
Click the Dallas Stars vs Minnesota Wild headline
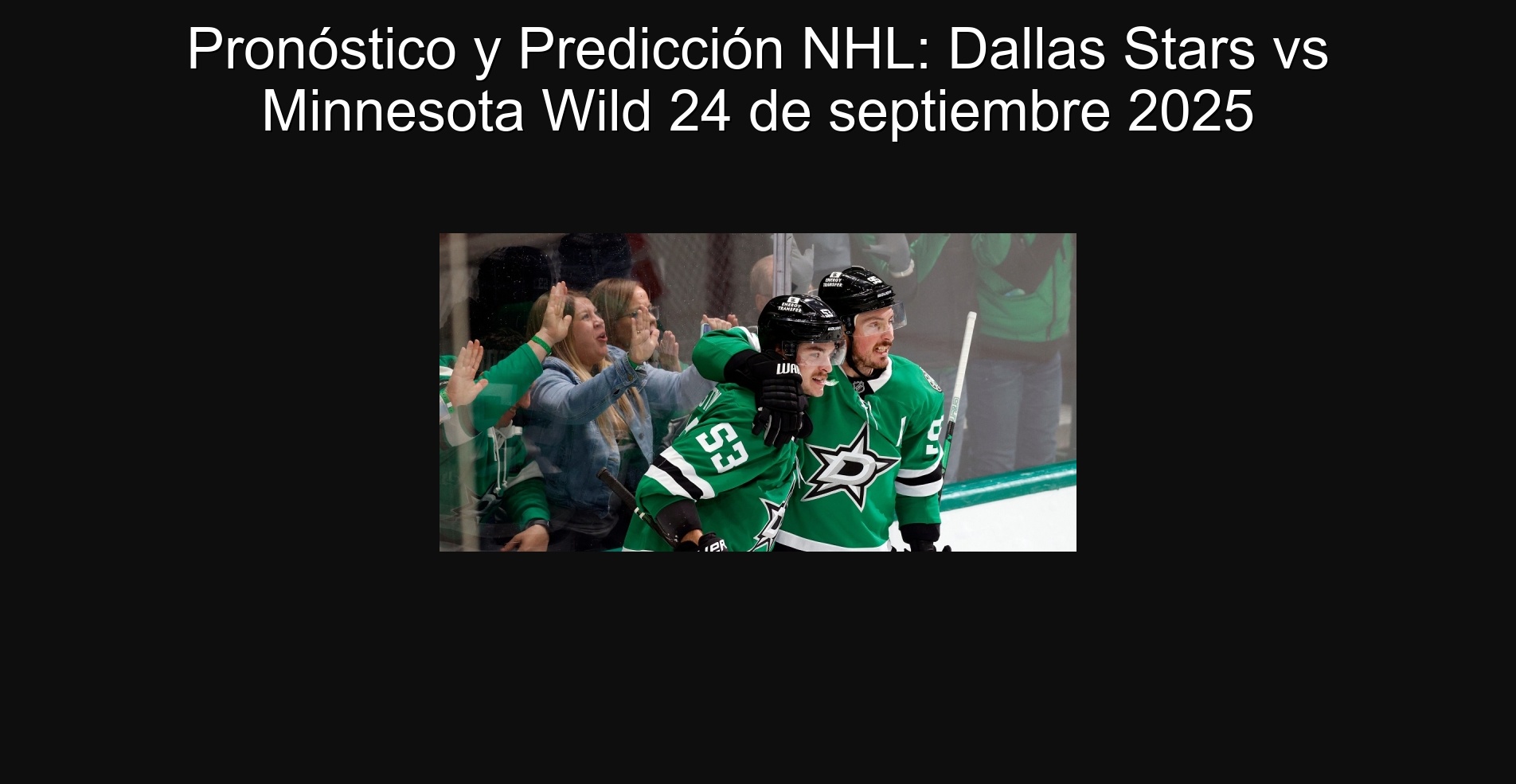[757, 80]
